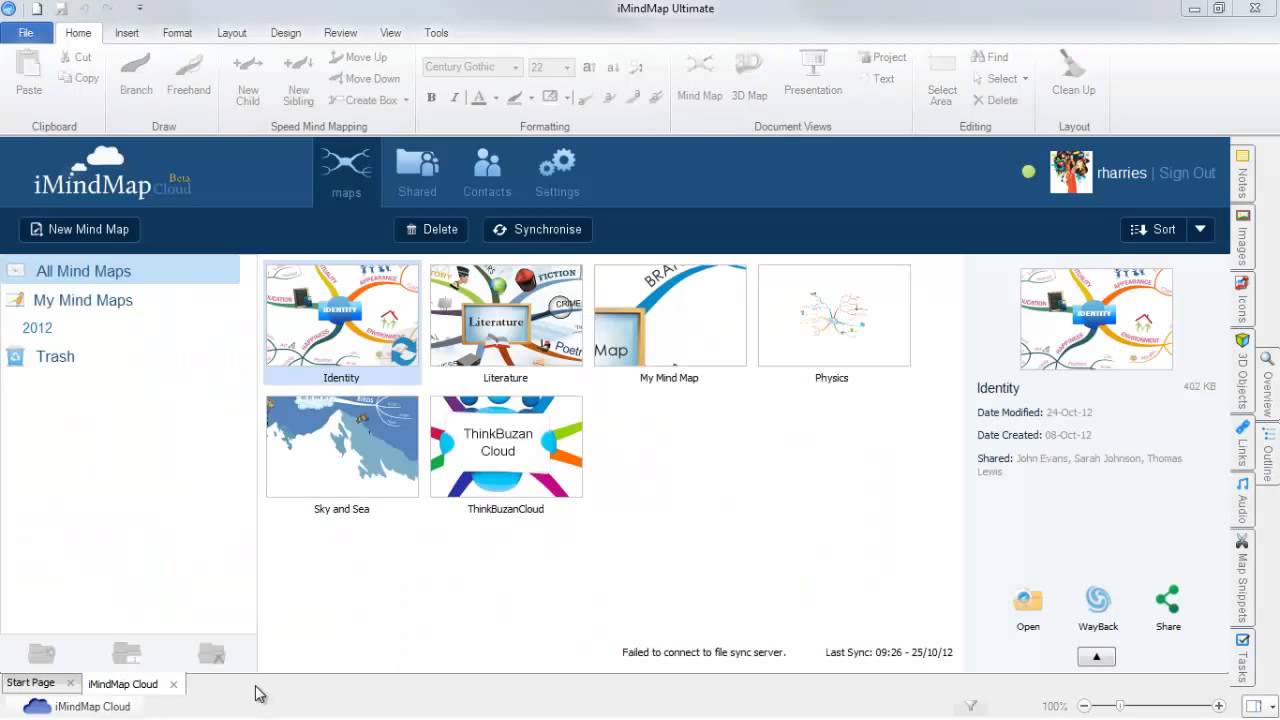This screenshot has width=1280, height=720.
Task: Open the Icons side panel
Action: tap(1243, 300)
